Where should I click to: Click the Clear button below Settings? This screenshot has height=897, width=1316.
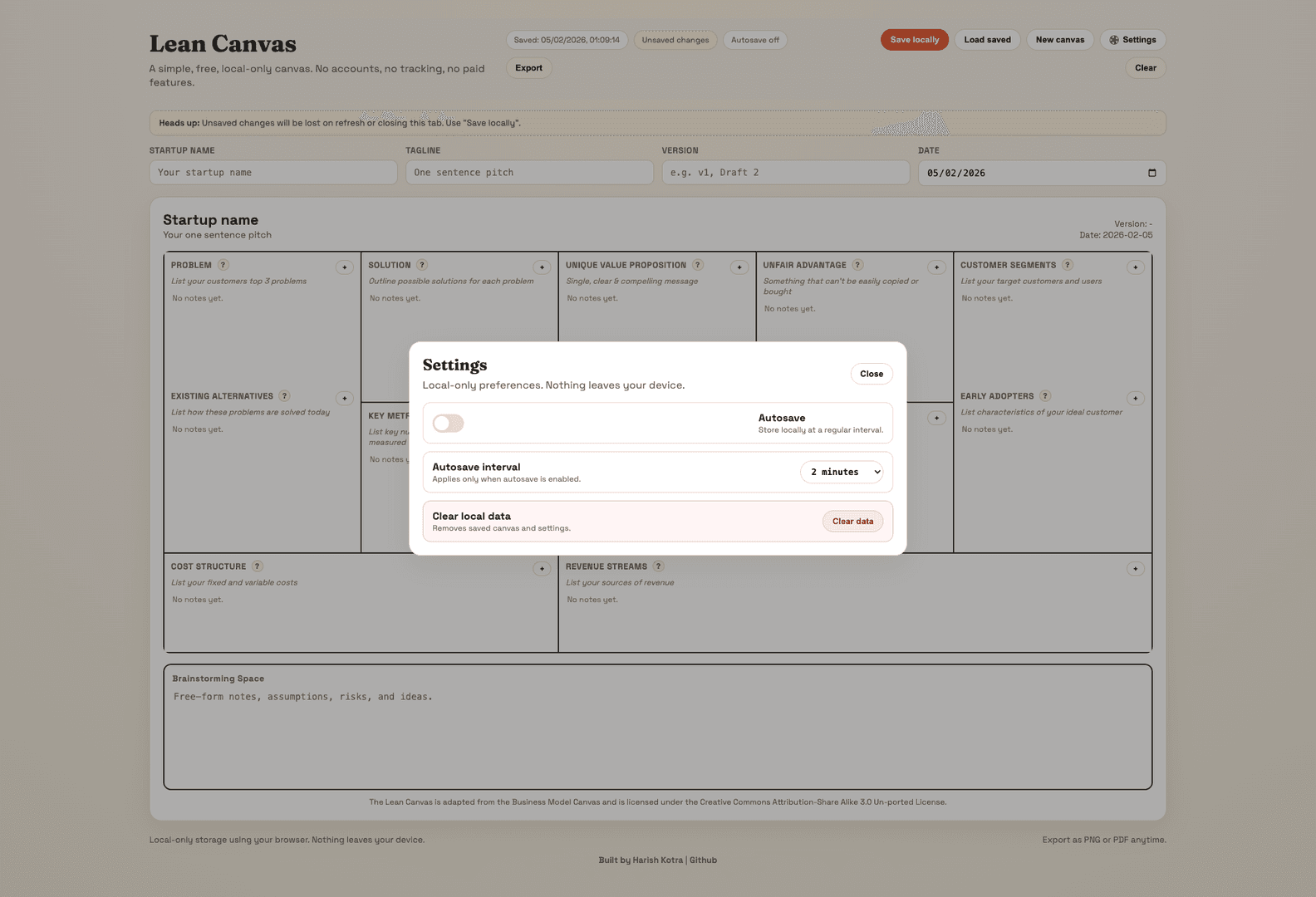[x=1145, y=68]
